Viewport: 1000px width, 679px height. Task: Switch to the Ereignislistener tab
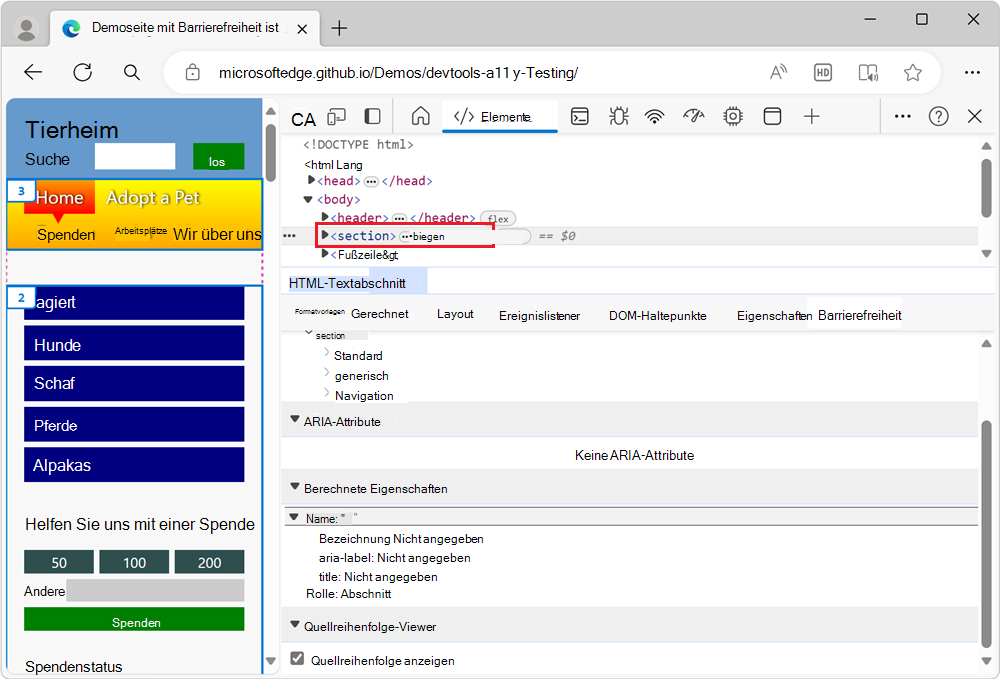point(539,315)
